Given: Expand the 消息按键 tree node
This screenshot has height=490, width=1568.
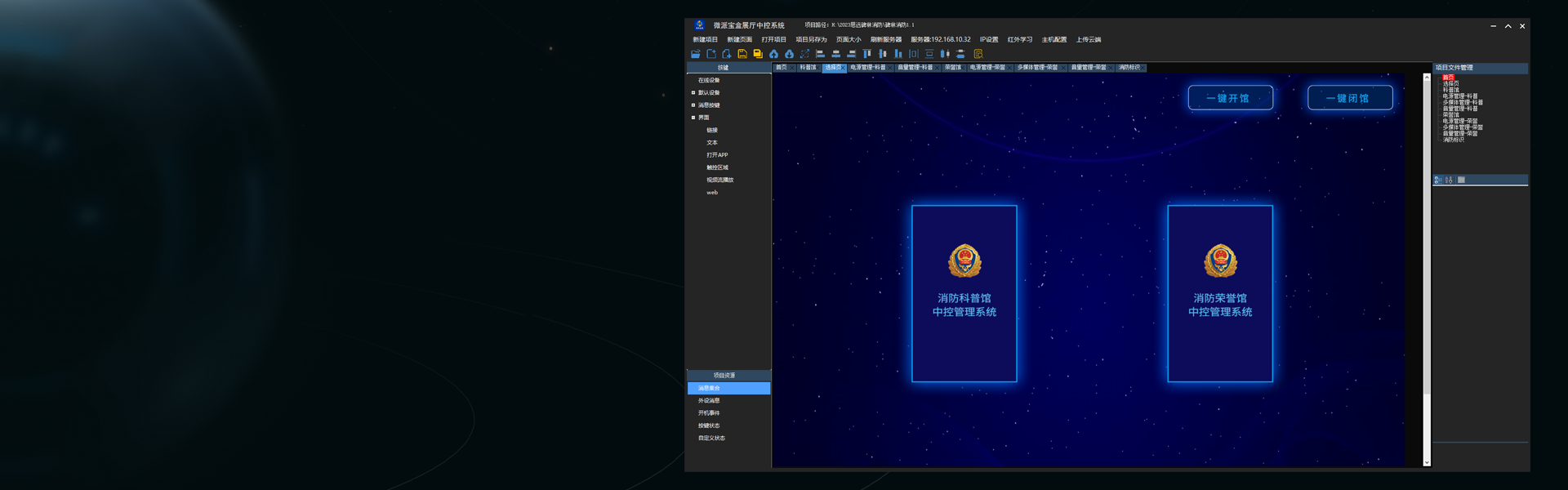Looking at the screenshot, I should [x=693, y=105].
